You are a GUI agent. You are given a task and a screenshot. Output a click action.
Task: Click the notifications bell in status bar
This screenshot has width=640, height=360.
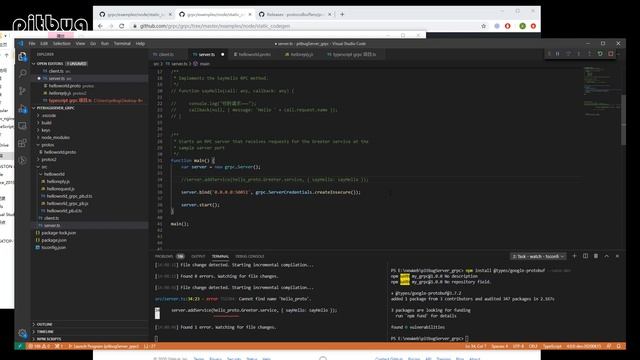[x=619, y=346]
